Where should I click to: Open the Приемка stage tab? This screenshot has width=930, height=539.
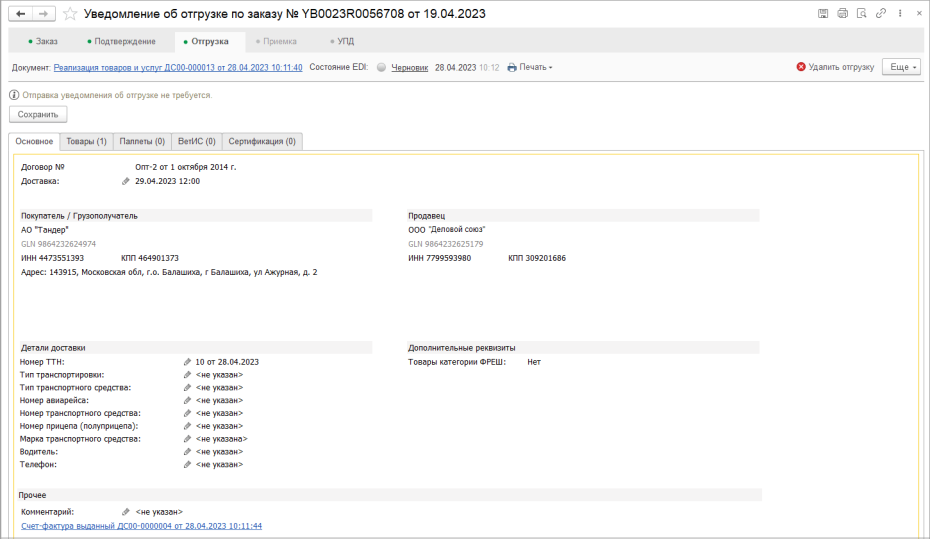tap(276, 42)
